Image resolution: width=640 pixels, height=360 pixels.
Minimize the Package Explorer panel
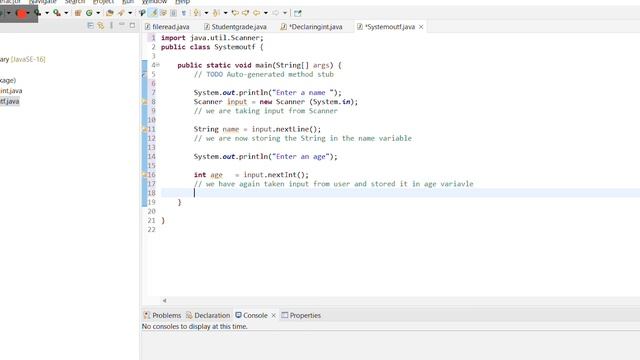(122, 25)
